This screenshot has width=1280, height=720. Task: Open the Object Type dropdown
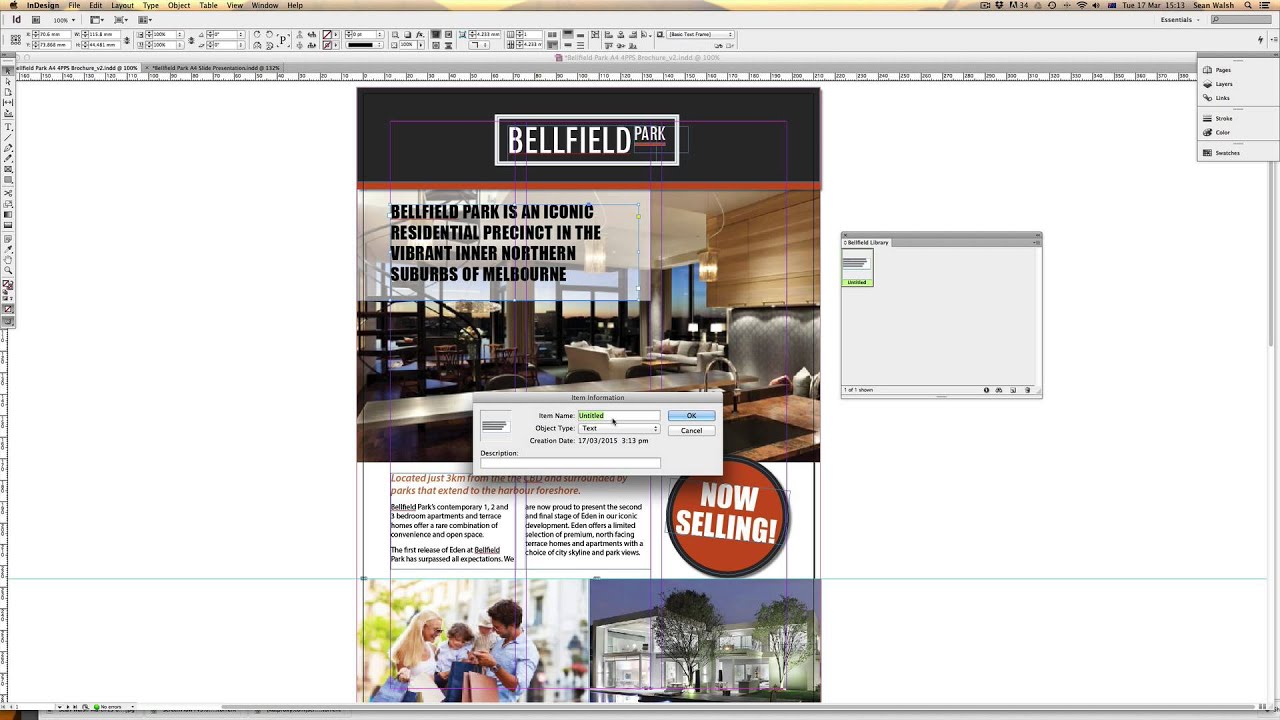point(619,428)
